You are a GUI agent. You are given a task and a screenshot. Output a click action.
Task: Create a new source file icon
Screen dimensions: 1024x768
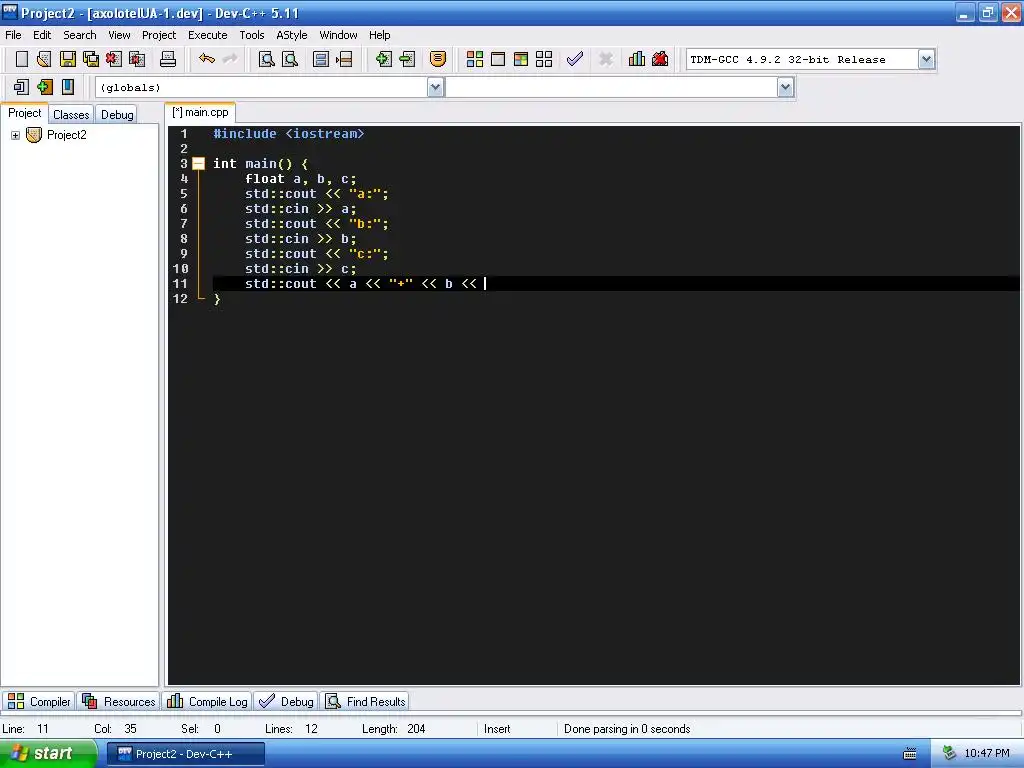22,59
